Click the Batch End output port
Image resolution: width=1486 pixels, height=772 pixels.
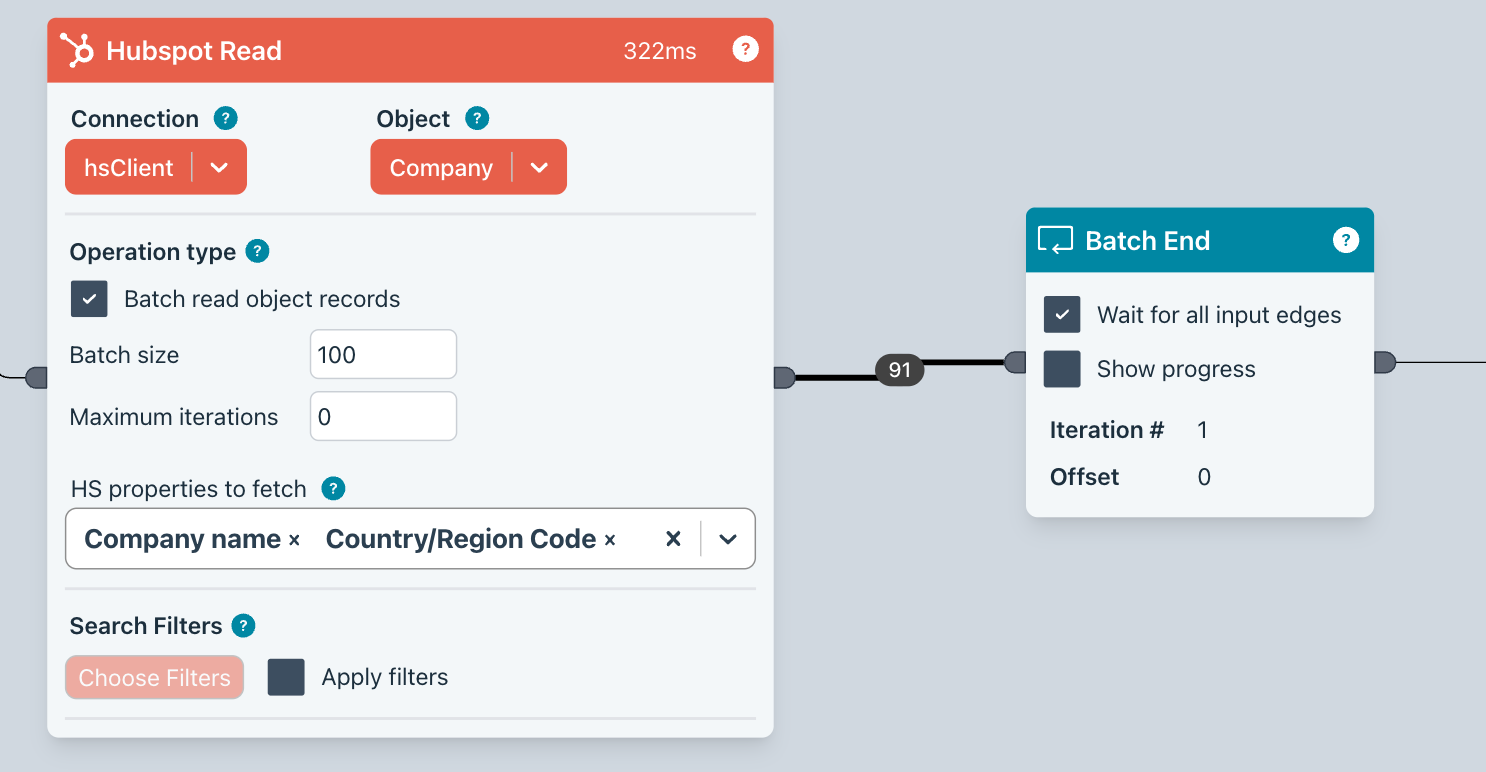click(x=1385, y=362)
